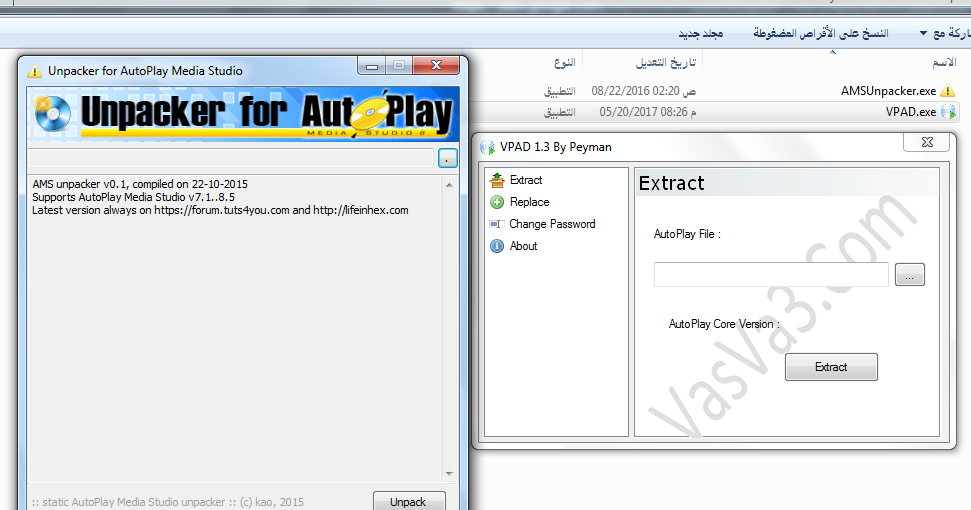Image resolution: width=971 pixels, height=510 pixels.
Task: Open About in VPAD sidebar
Action: [x=523, y=246]
